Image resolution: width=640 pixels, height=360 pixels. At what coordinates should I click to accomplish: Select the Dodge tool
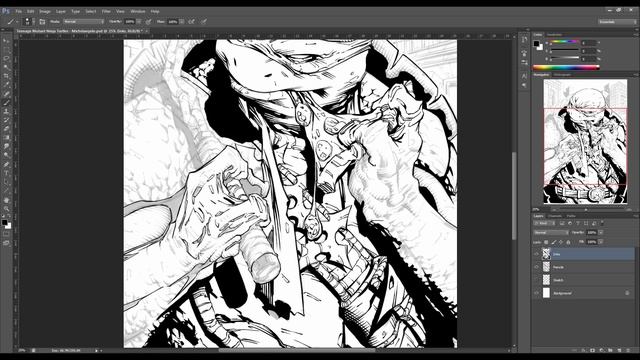coord(6,155)
